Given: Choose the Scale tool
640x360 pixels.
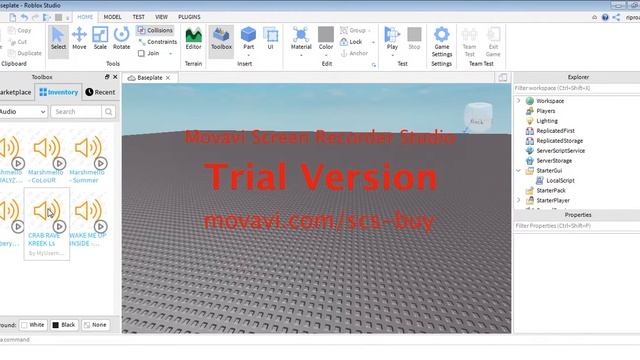Looking at the screenshot, I should [x=100, y=39].
